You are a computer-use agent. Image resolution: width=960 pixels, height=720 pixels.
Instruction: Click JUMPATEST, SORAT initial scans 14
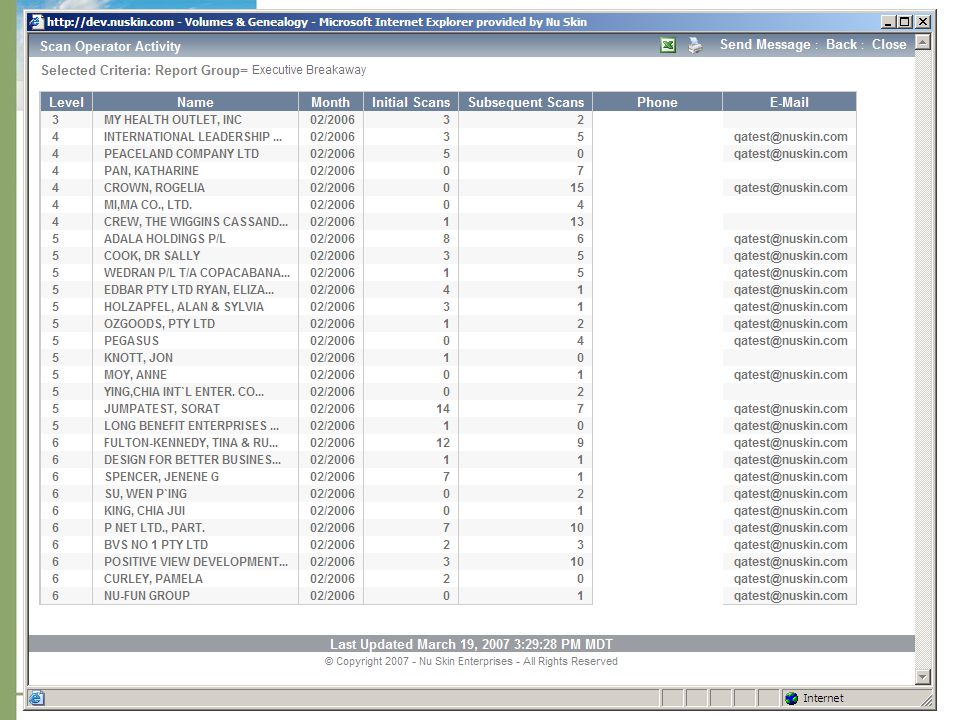443,409
